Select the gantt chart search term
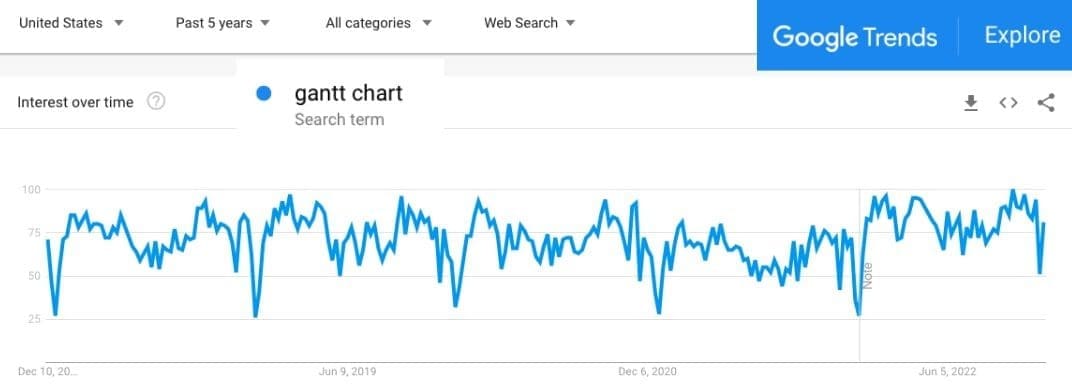Image resolution: width=1072 pixels, height=389 pixels. (349, 93)
